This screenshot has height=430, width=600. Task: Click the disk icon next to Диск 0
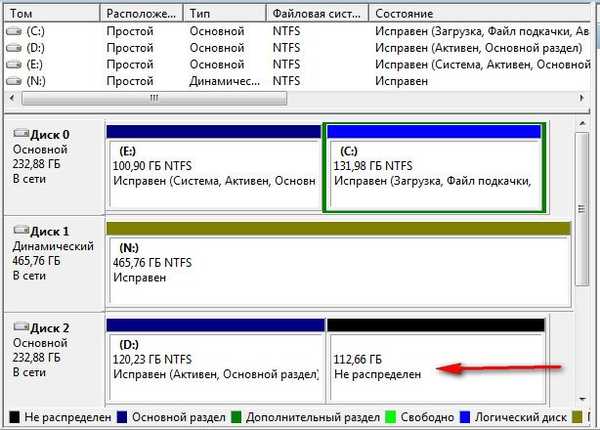click(x=21, y=134)
